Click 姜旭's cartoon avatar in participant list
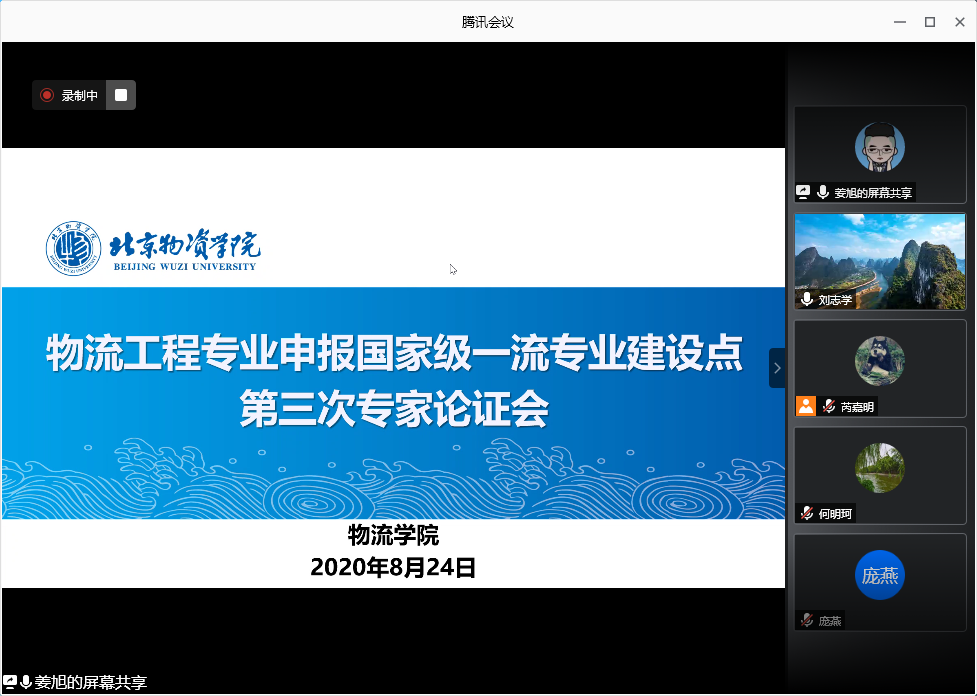The image size is (977, 696). 879,148
